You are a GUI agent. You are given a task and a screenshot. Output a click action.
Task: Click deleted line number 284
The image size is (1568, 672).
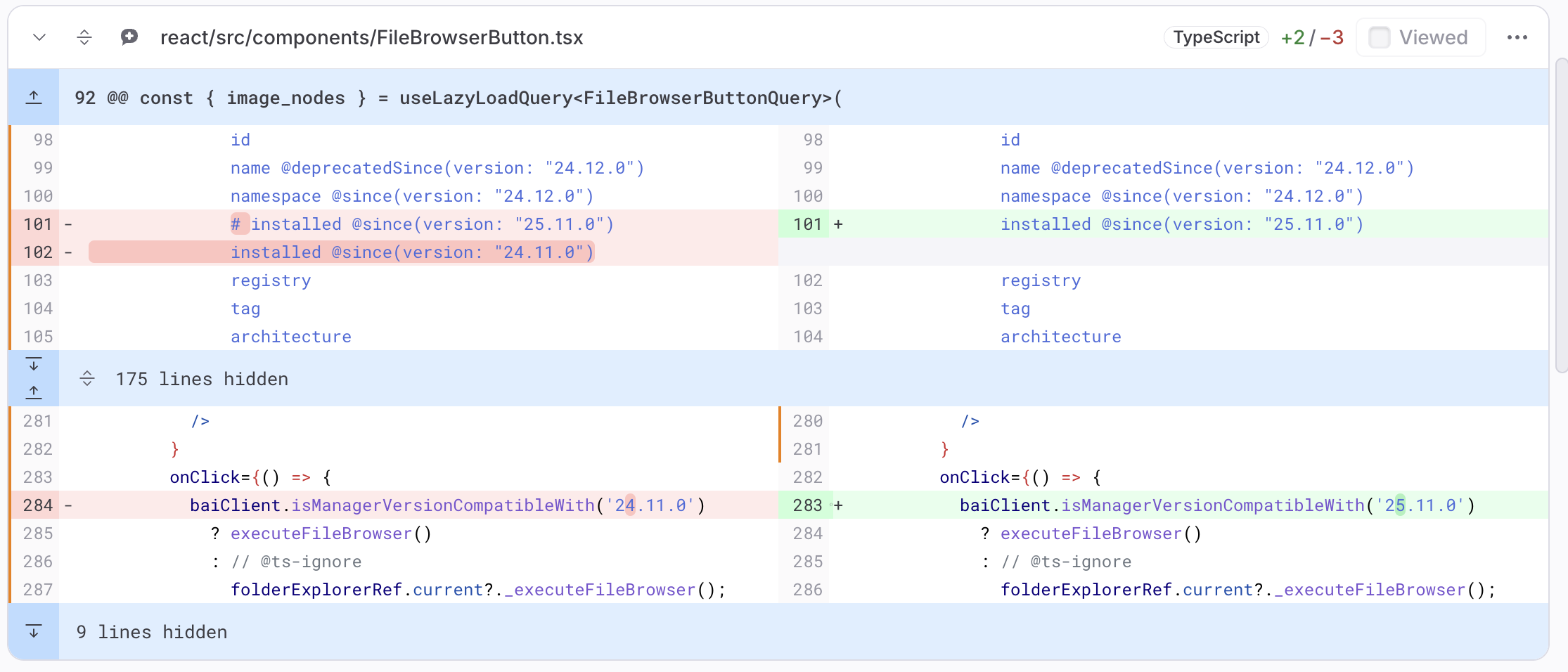click(38, 505)
